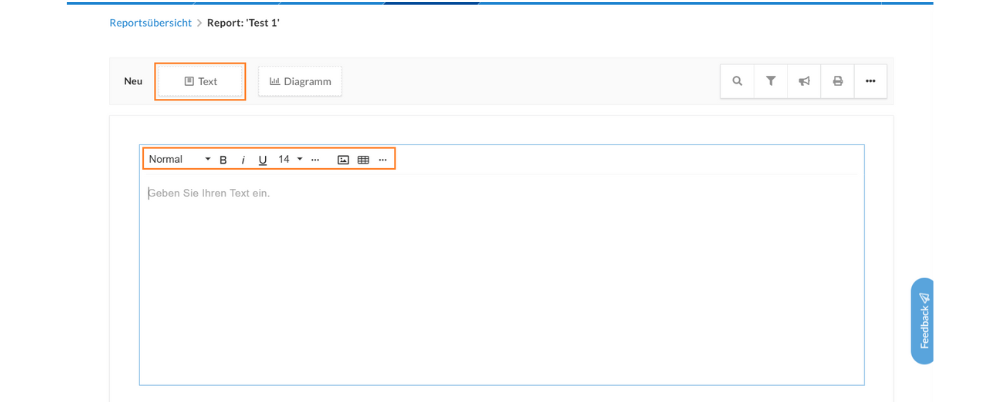
Task: Click the megaphone announce icon
Action: pyautogui.click(x=804, y=81)
